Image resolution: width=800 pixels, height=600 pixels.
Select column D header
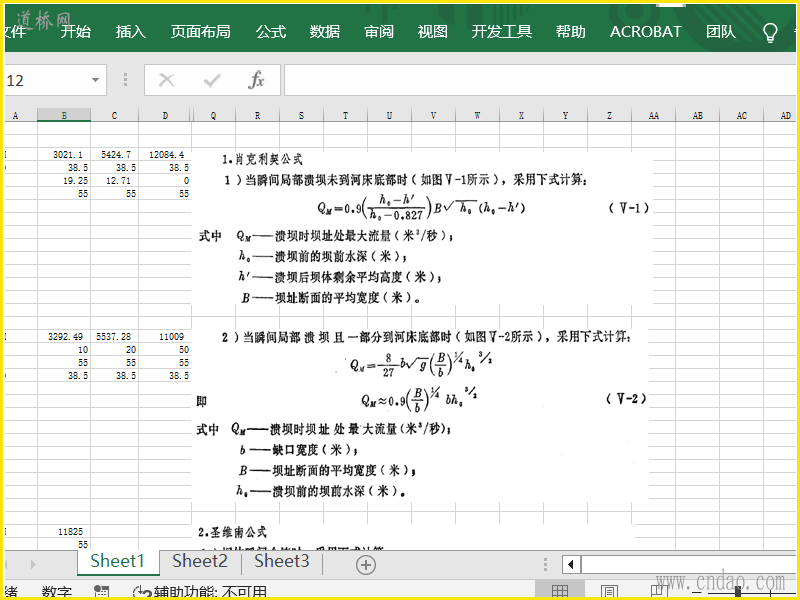click(x=165, y=115)
